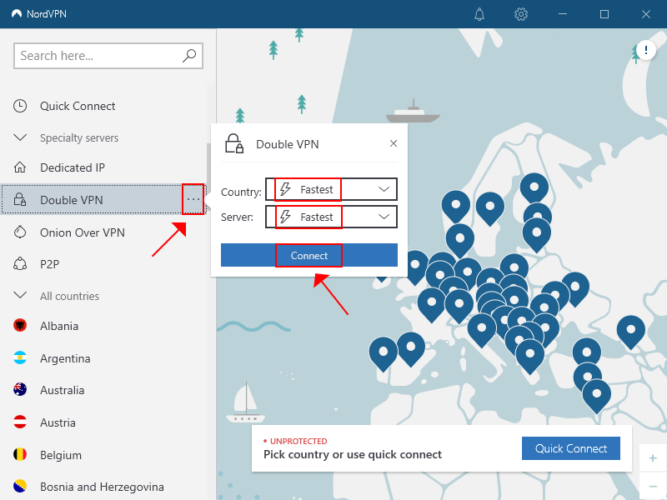Screen dimensions: 667x500
Task: Select Quick Connect in sidebar
Action: pyautogui.click(x=77, y=106)
